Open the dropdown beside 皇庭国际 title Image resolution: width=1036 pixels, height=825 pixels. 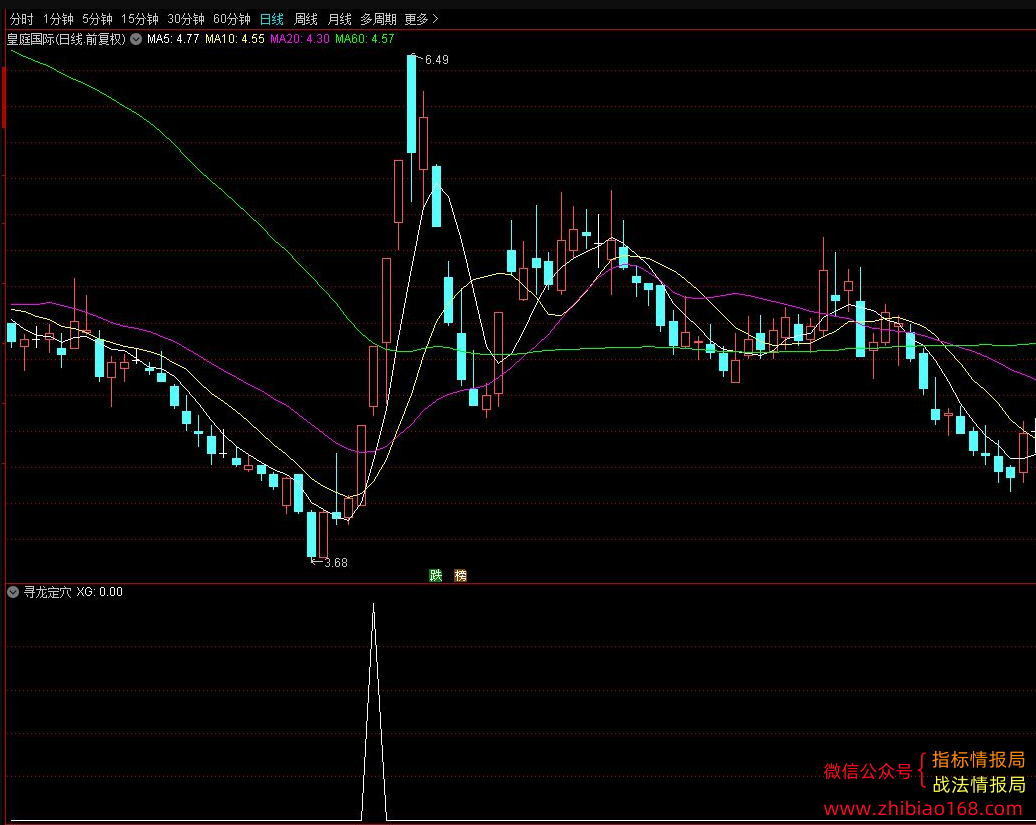(136, 39)
